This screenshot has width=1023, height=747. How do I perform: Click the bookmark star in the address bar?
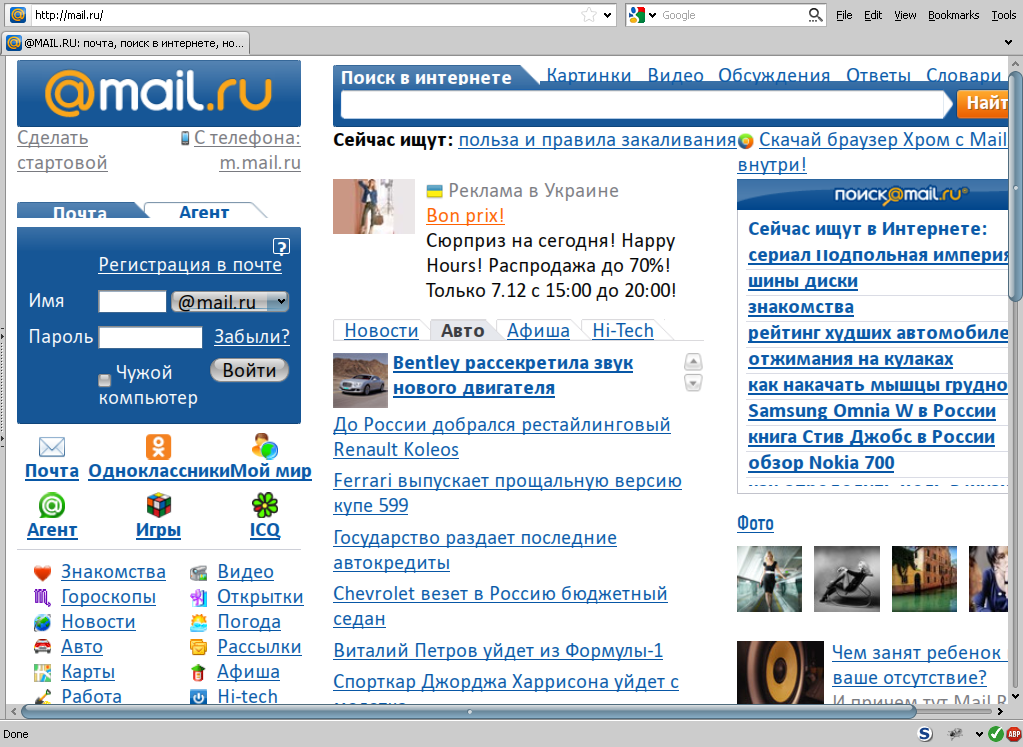click(588, 14)
